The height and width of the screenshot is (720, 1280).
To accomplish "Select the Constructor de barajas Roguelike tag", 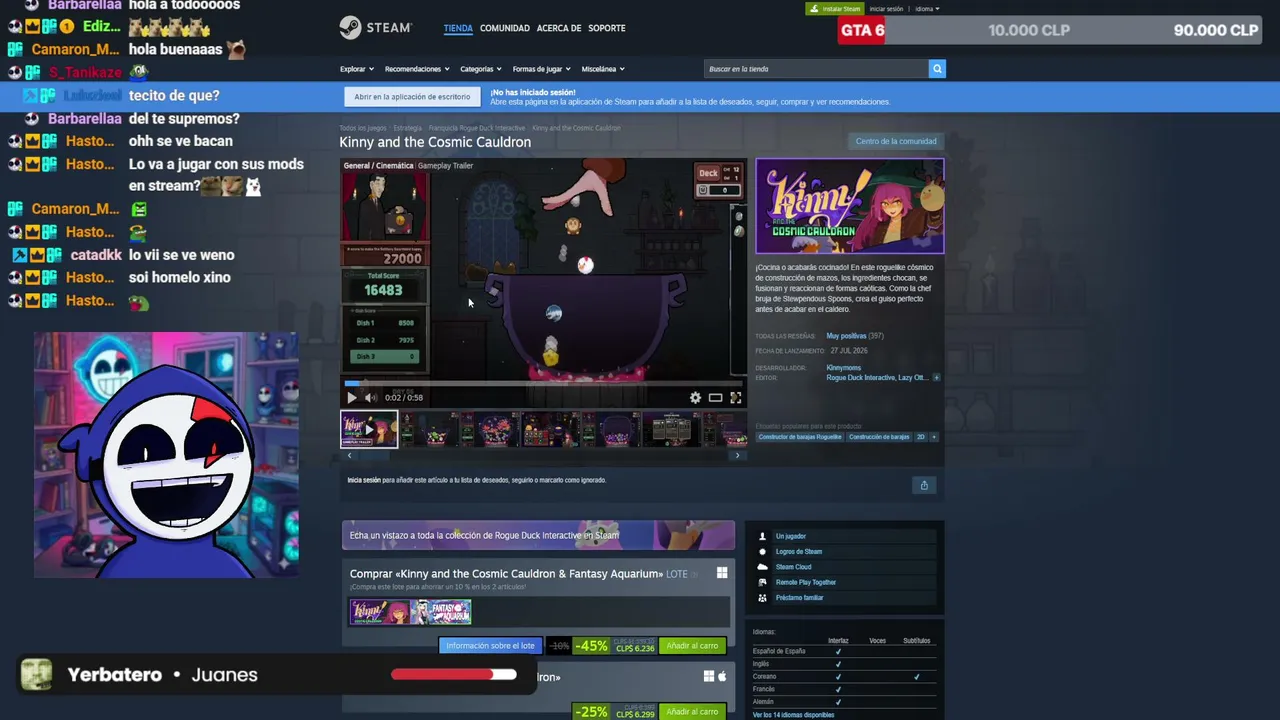I will (x=800, y=437).
